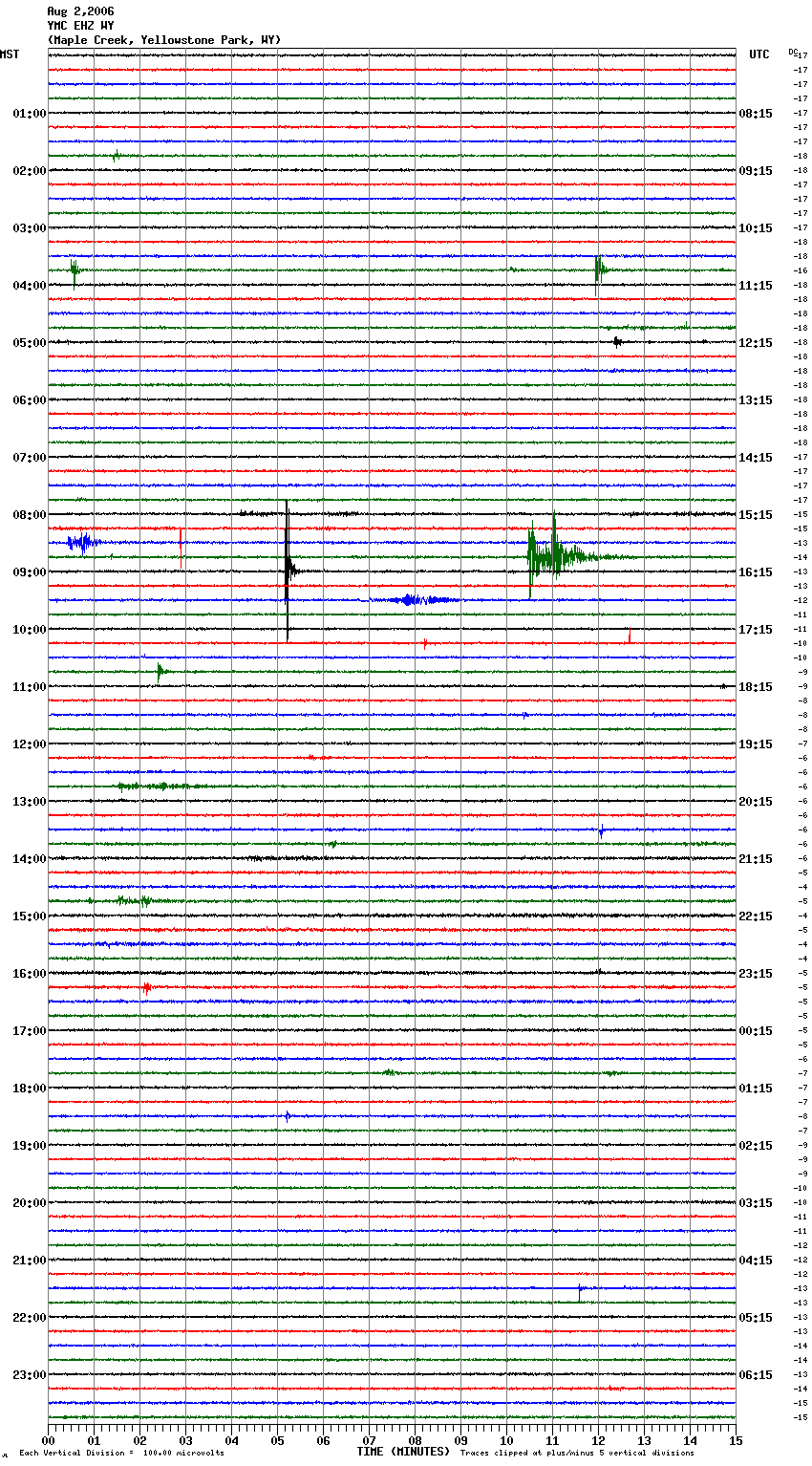Click the "22:15" UTC row label
This screenshot has width=812, height=1466.
tap(756, 916)
